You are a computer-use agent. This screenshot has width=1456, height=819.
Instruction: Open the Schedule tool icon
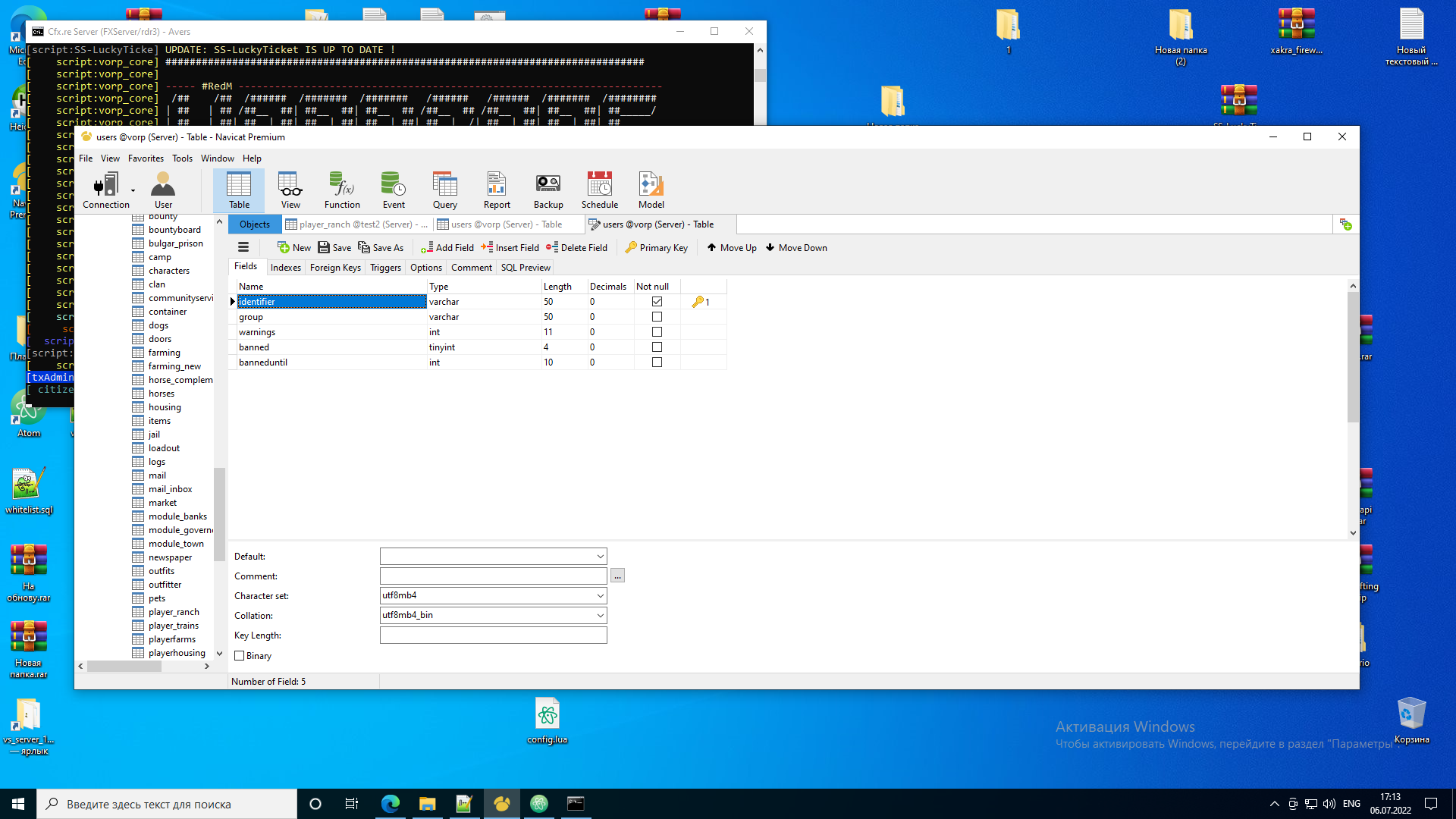point(599,190)
